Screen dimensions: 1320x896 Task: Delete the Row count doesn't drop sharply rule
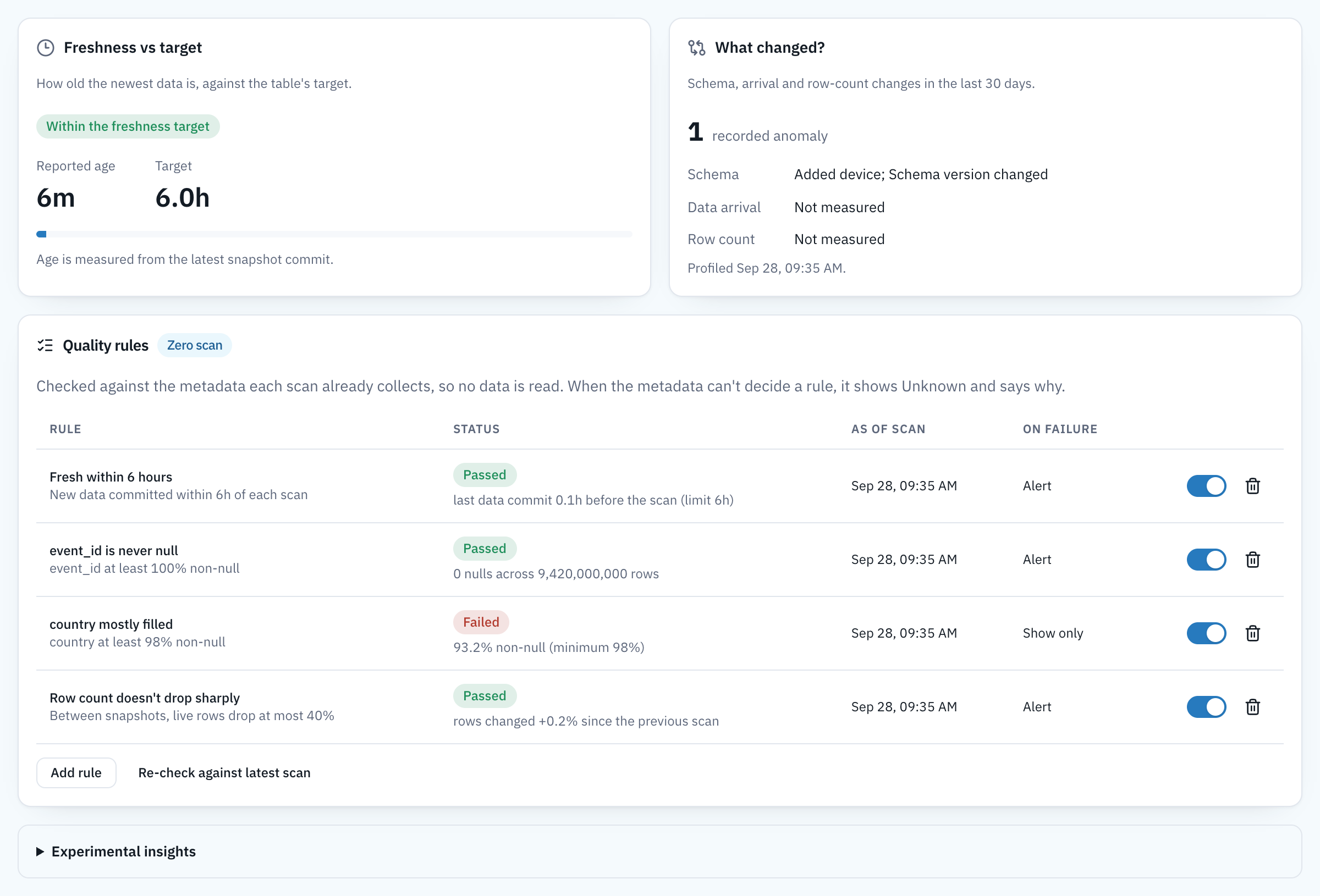pyautogui.click(x=1252, y=707)
